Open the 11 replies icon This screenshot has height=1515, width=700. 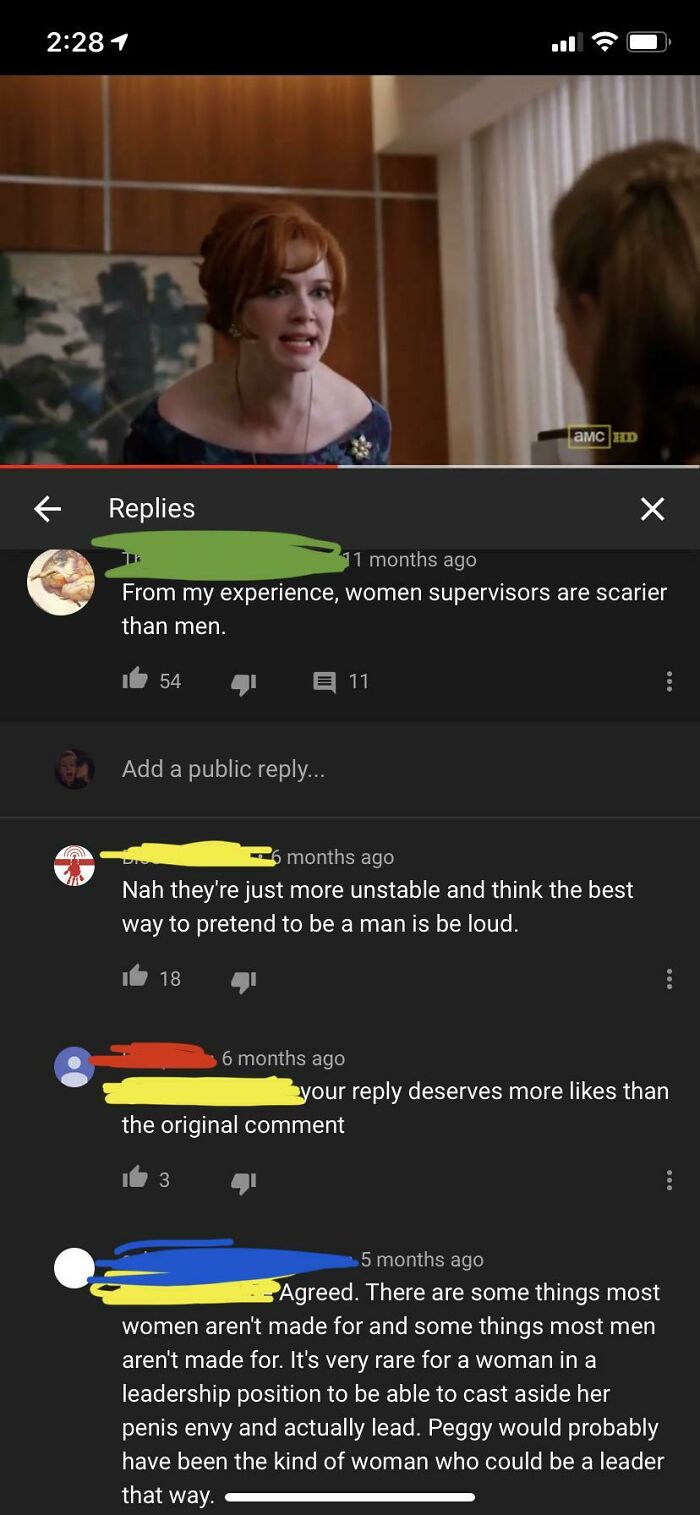coord(325,682)
